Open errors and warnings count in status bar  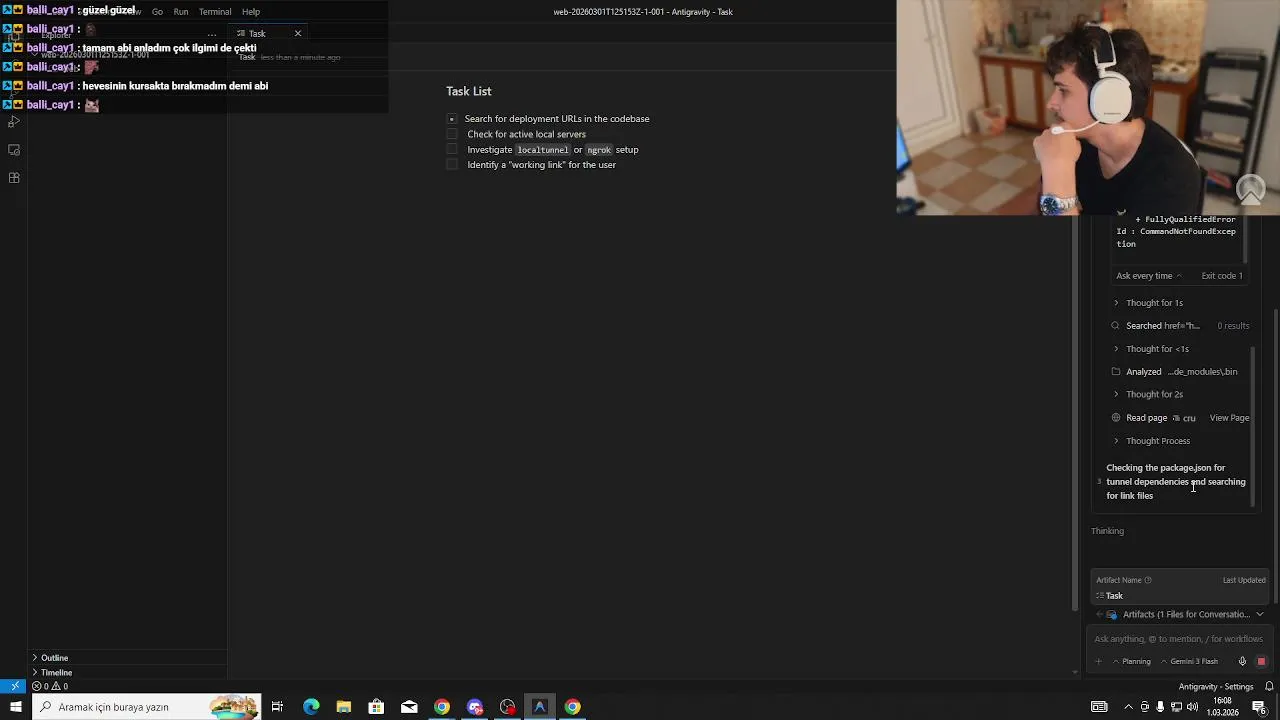tap(49, 687)
